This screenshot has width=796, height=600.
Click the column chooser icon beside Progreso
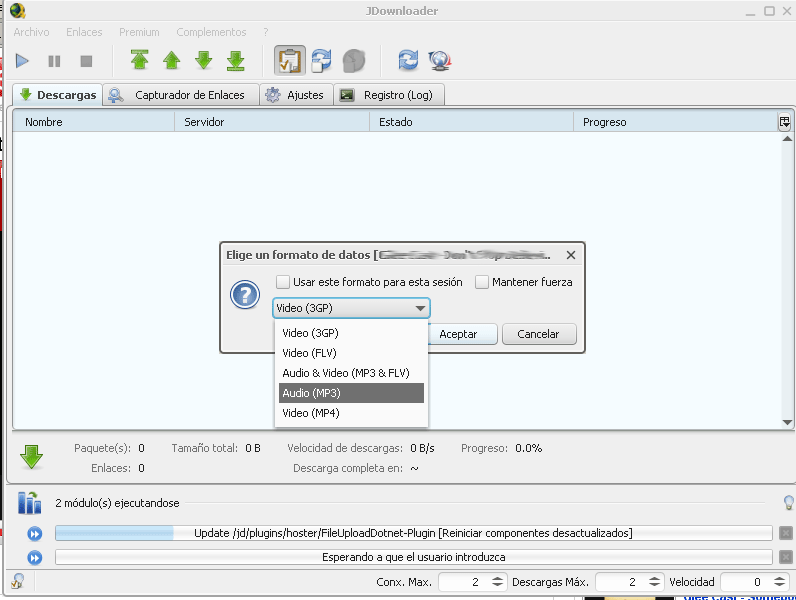coord(784,122)
